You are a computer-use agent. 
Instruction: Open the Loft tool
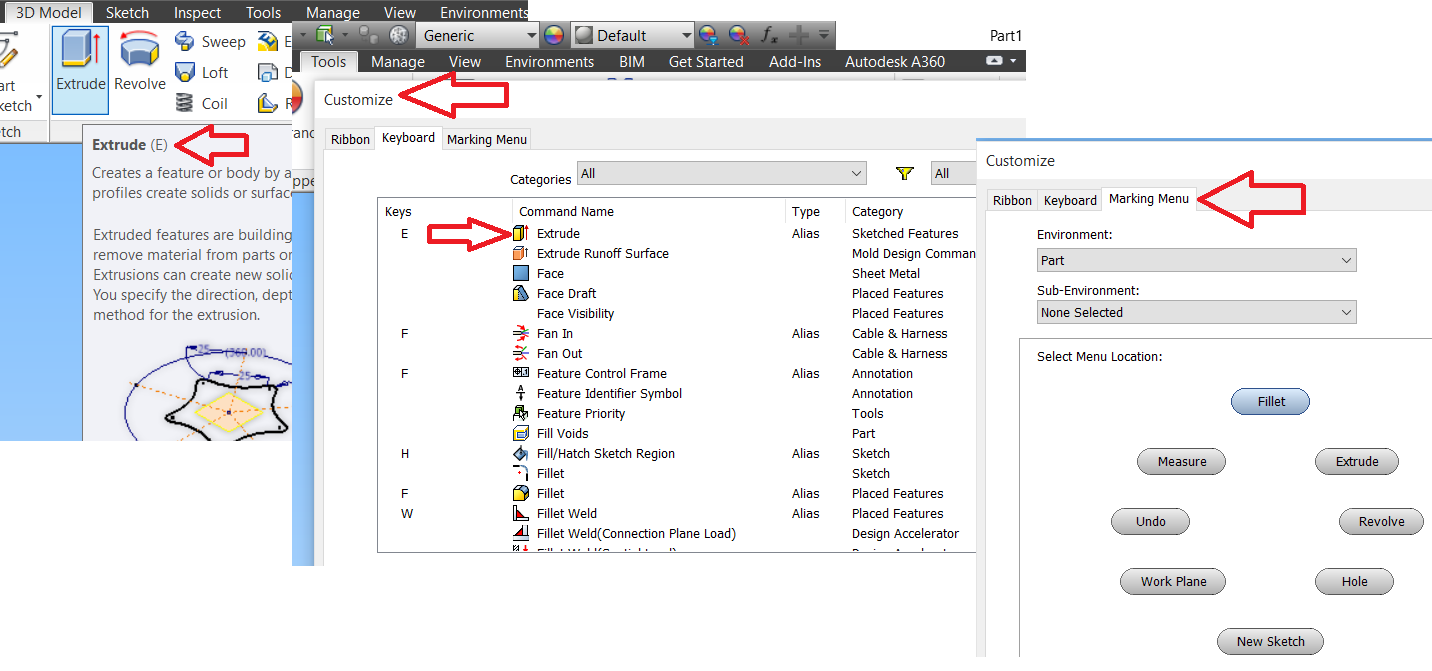(203, 71)
